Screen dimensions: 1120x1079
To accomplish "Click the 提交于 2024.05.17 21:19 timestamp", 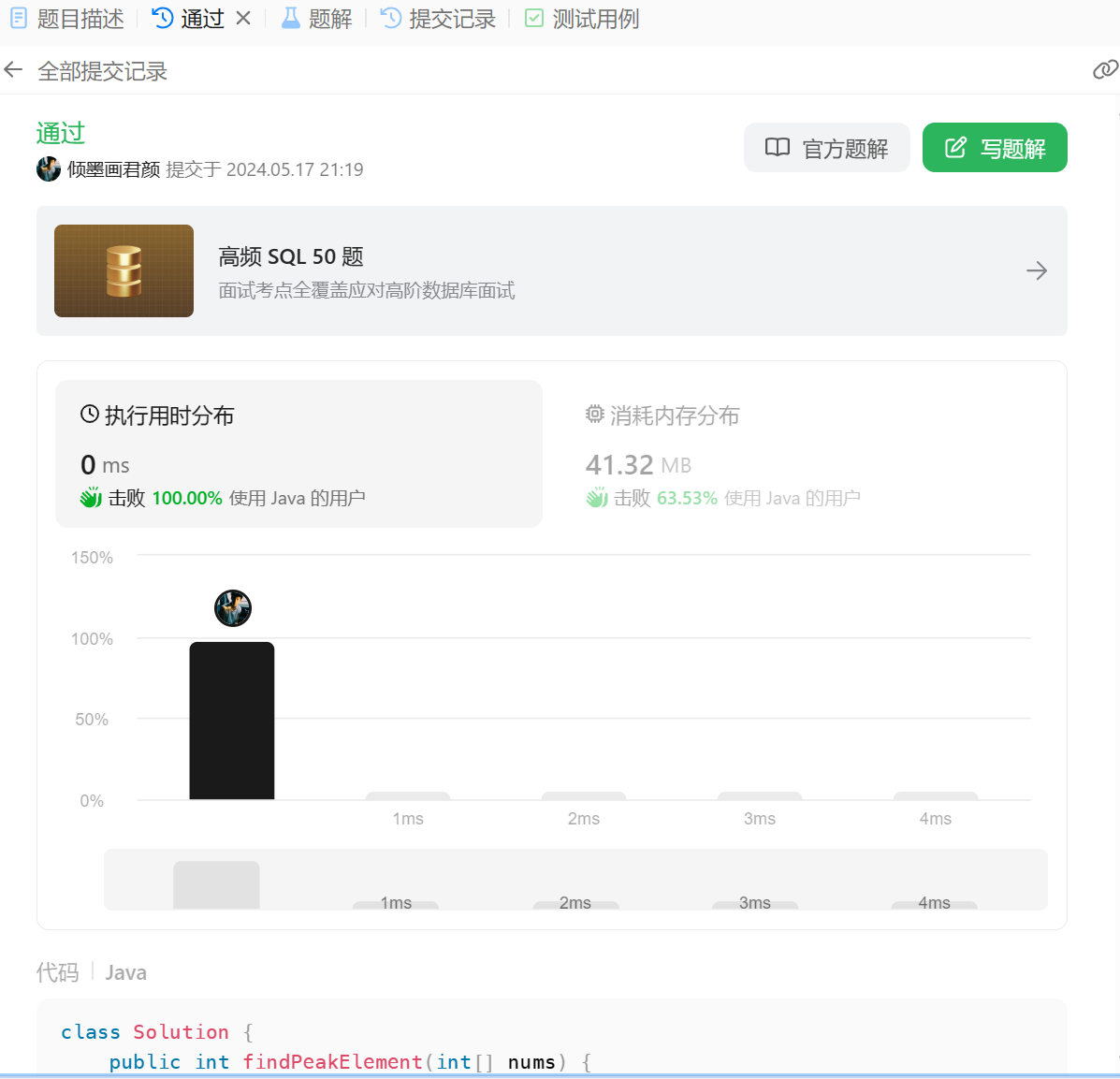I will coord(265,169).
